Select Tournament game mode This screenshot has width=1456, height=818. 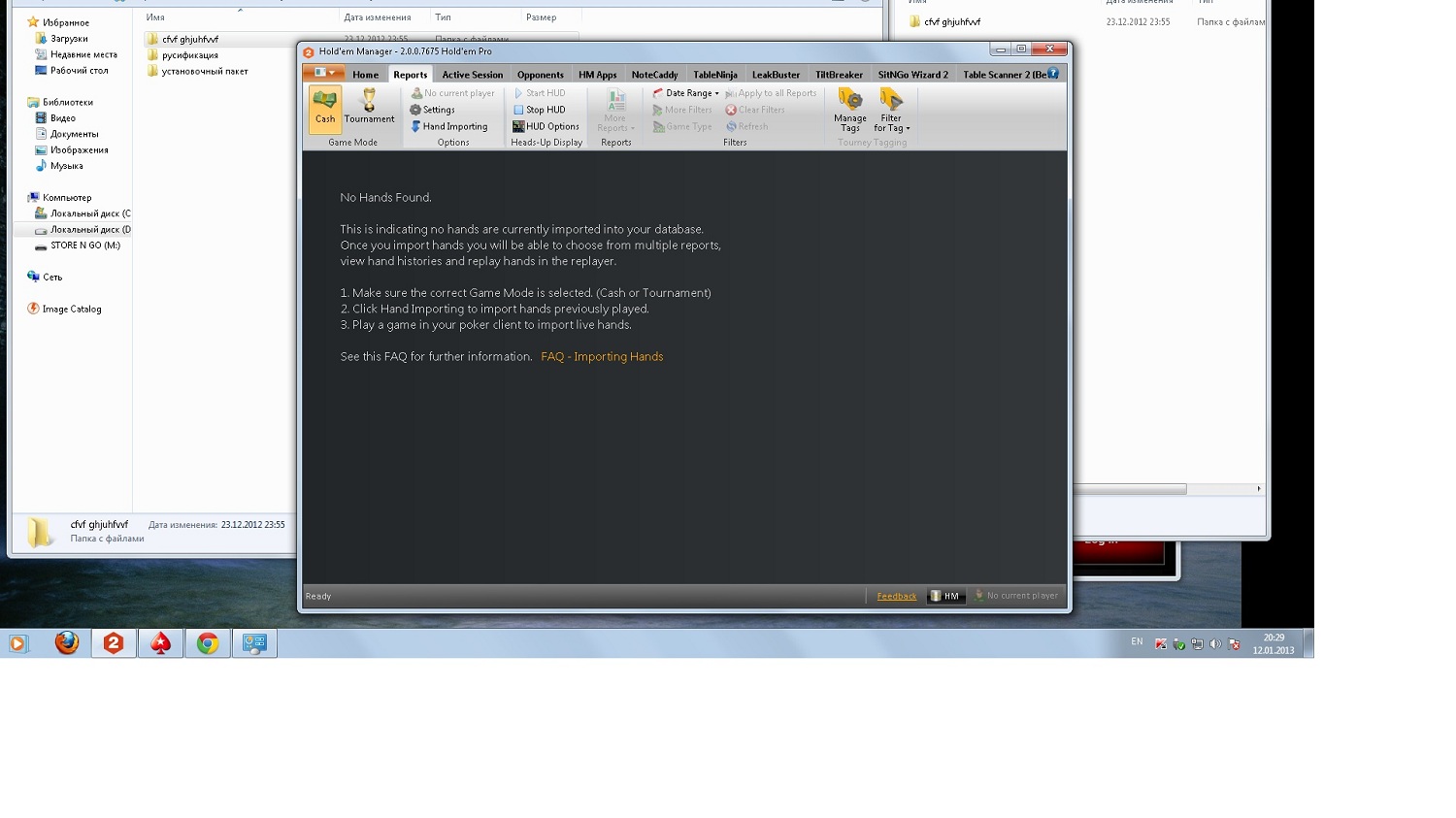369,108
